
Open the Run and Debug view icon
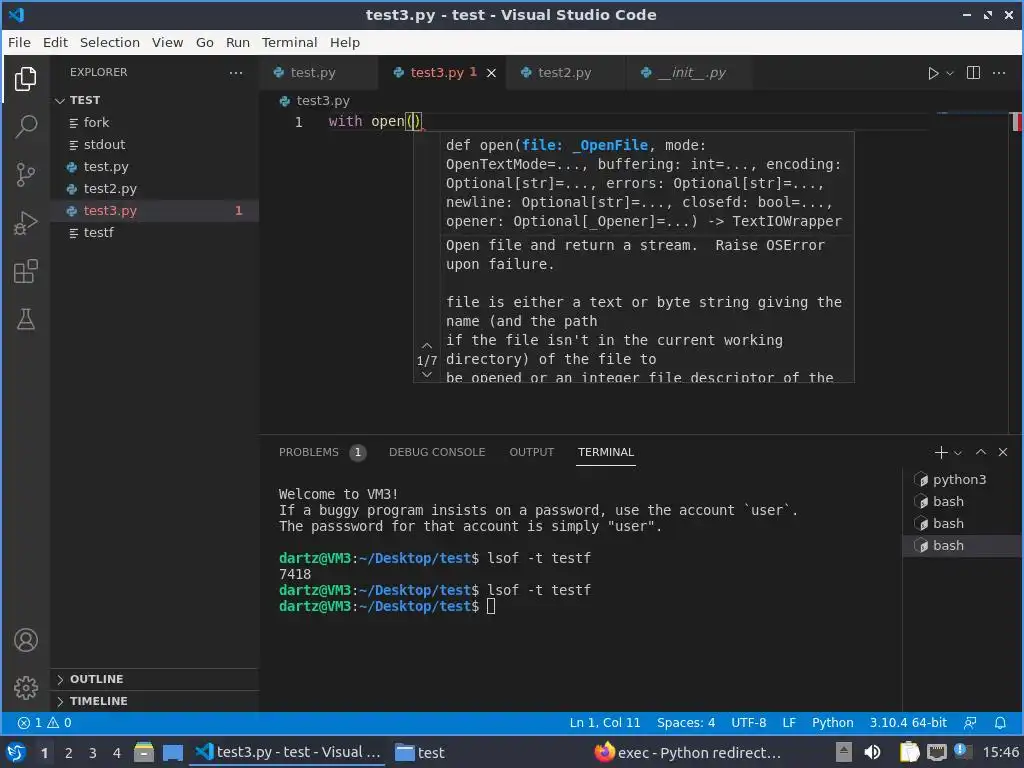click(x=25, y=223)
